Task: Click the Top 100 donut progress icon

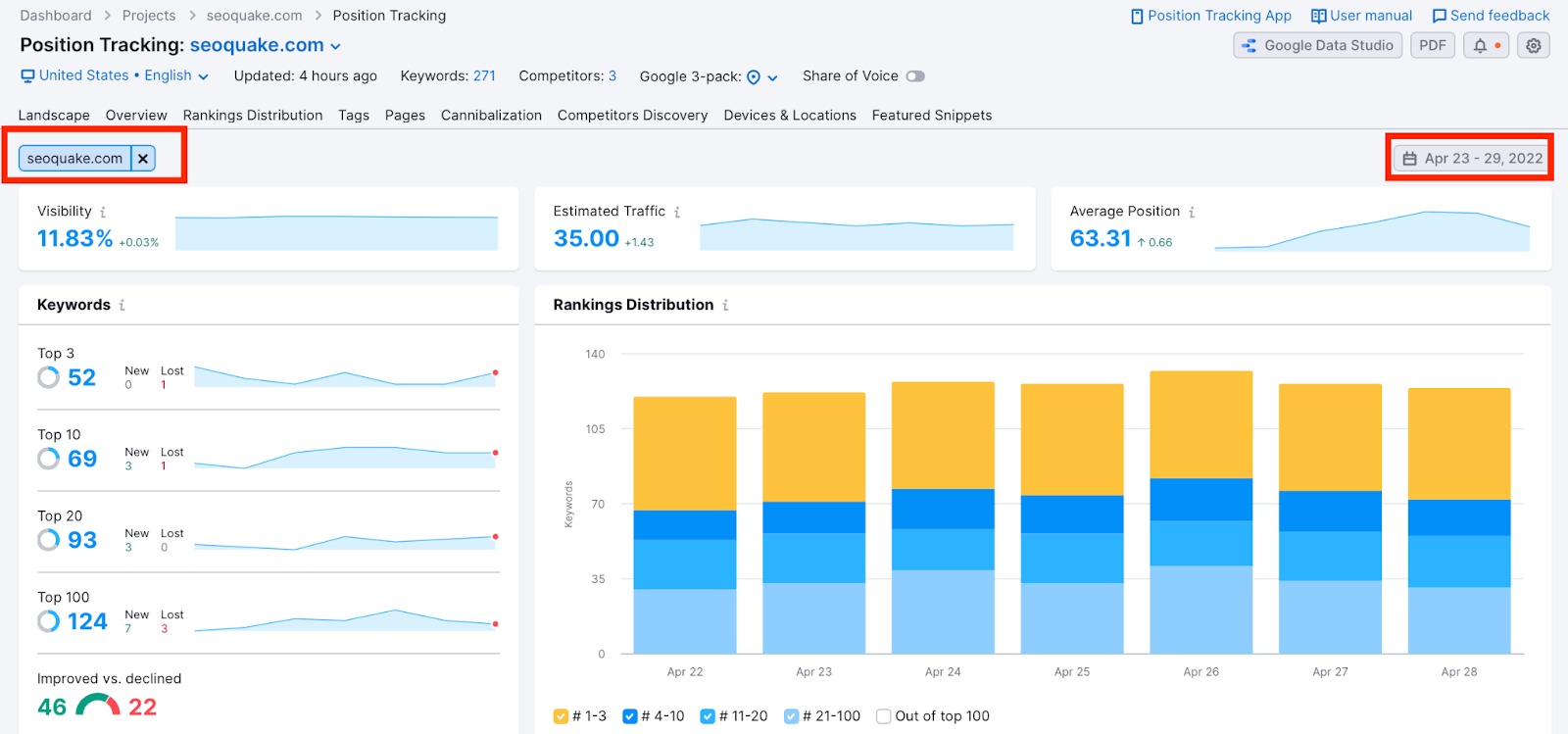Action: coord(48,621)
